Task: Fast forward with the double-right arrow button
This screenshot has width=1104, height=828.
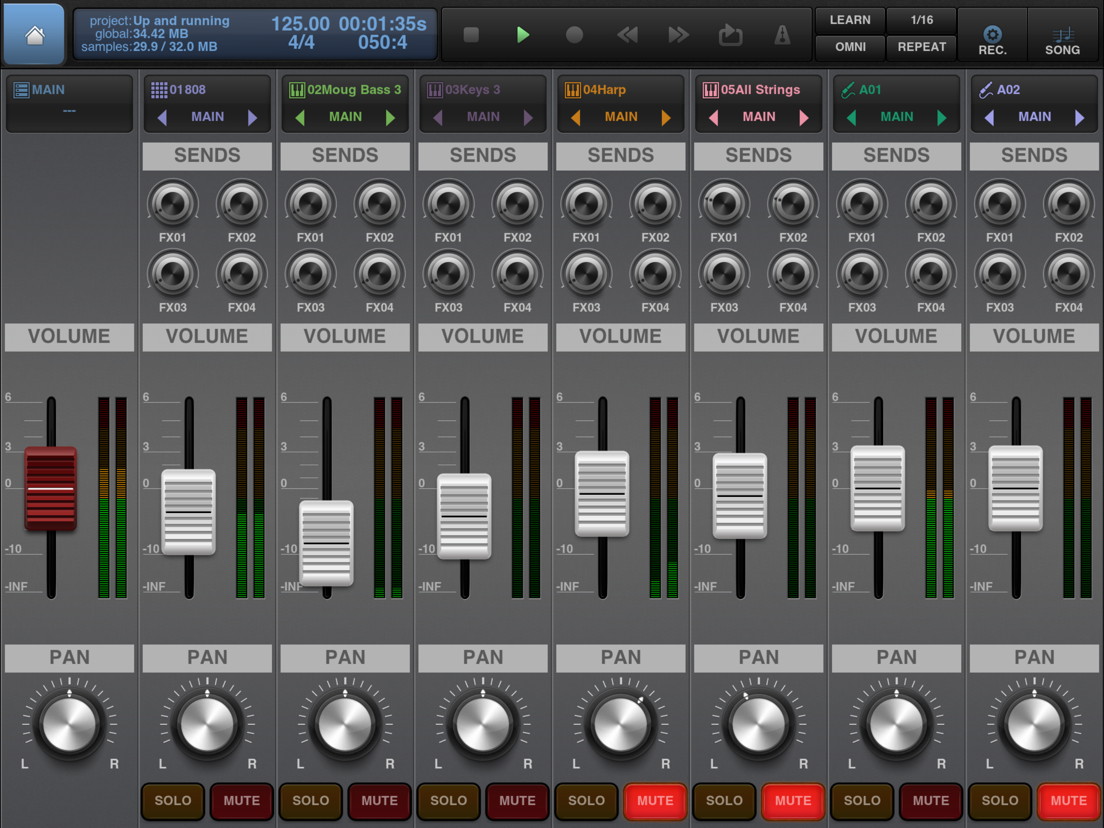Action: 678,34
